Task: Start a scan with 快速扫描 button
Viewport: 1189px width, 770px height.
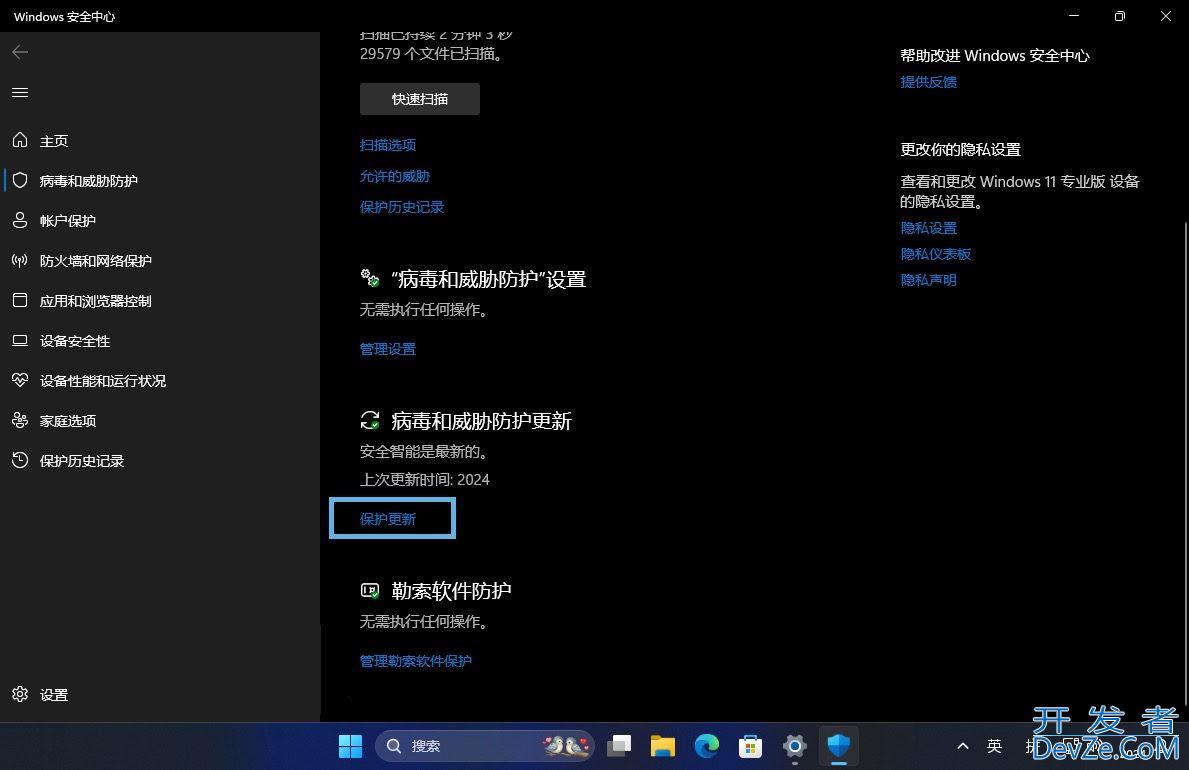Action: 419,99
